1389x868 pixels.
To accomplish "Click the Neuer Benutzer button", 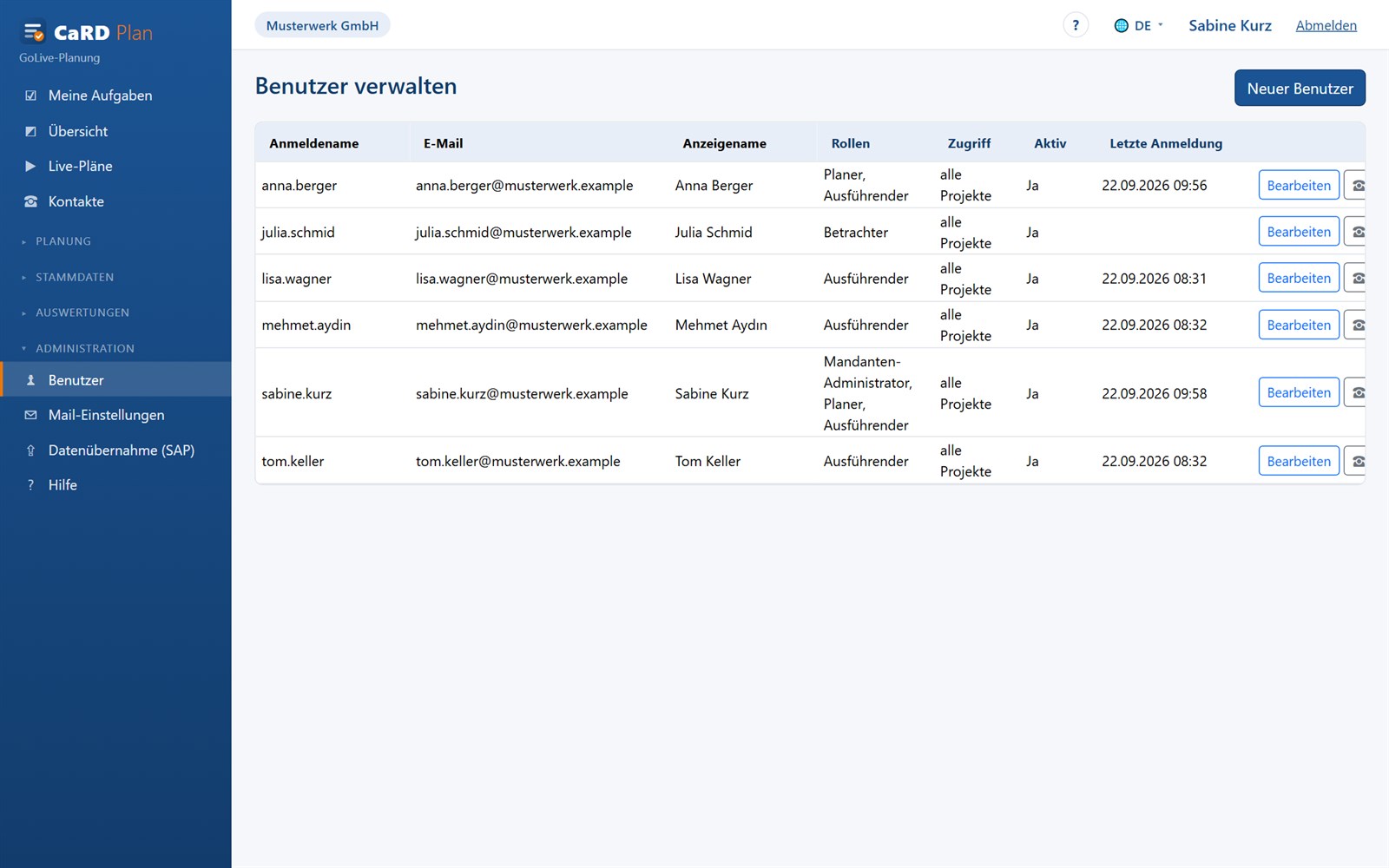I will click(x=1300, y=88).
